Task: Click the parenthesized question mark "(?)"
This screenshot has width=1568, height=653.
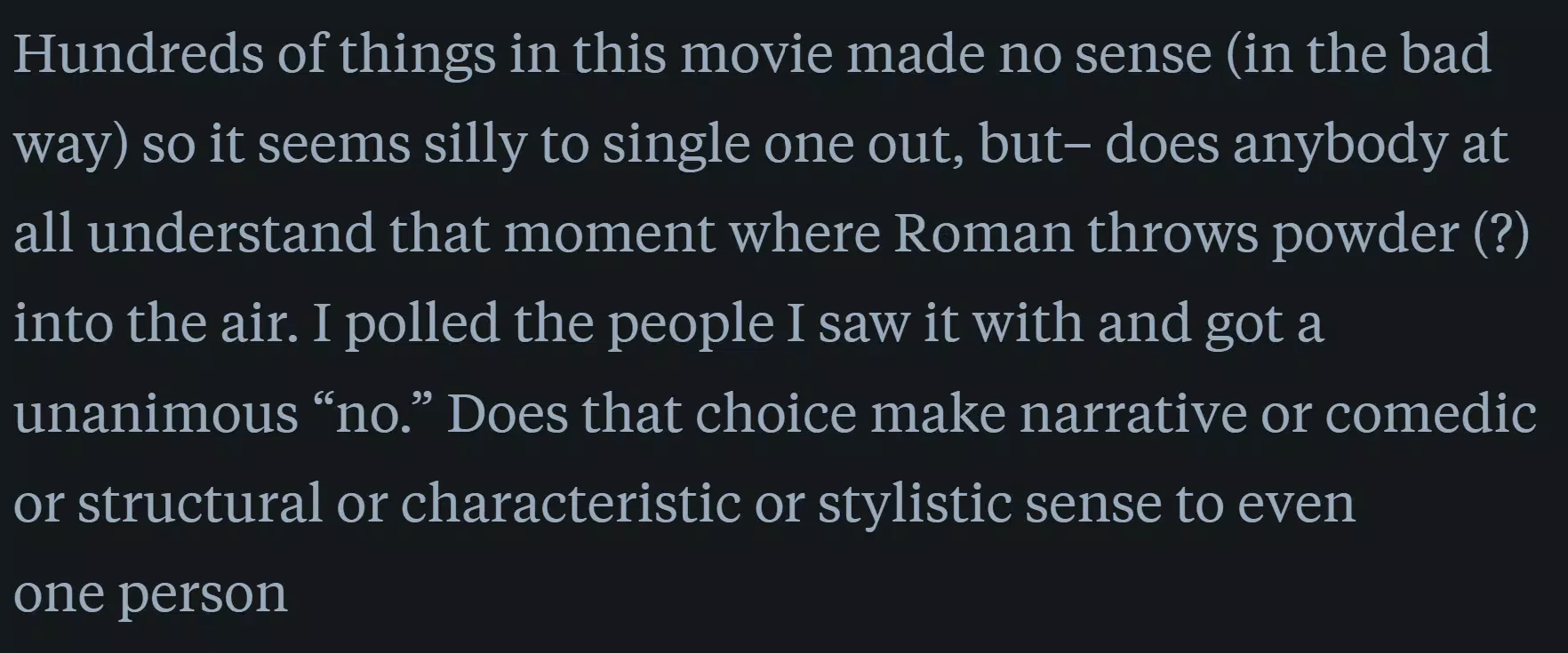Action: [1501, 235]
